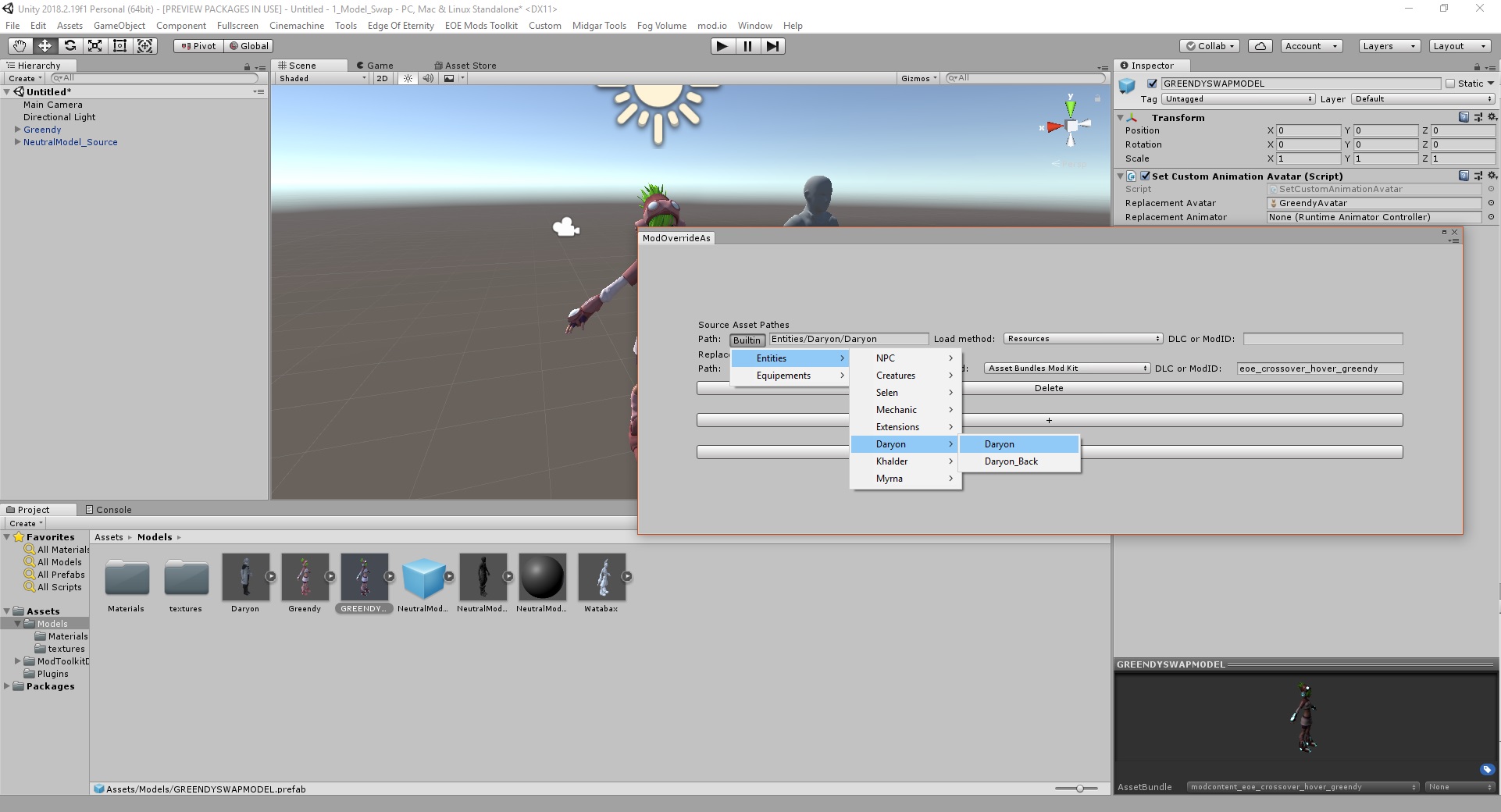Select the combined Transform tool
This screenshot has width=1501, height=812.
(145, 46)
